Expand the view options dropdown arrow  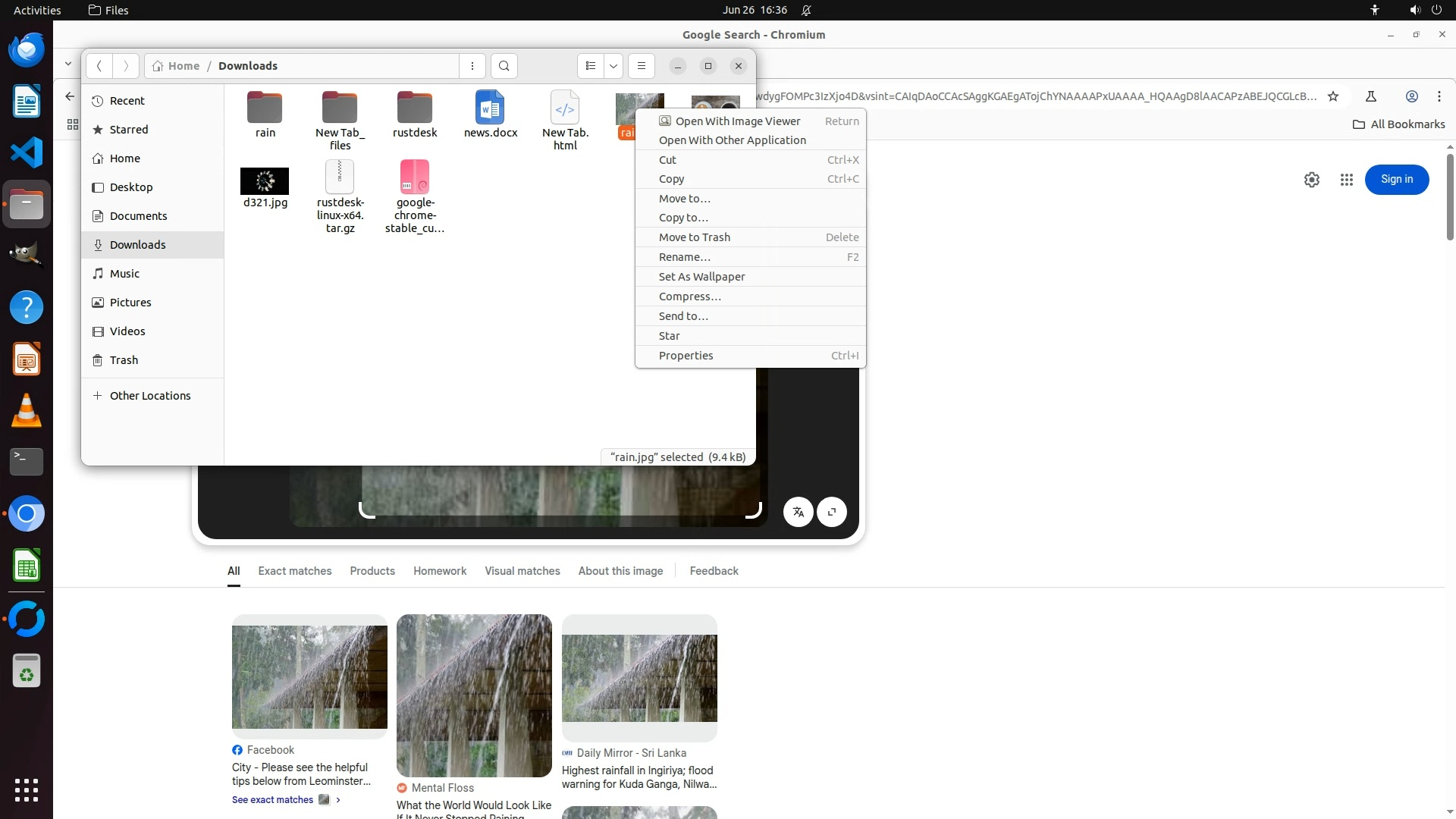point(613,66)
